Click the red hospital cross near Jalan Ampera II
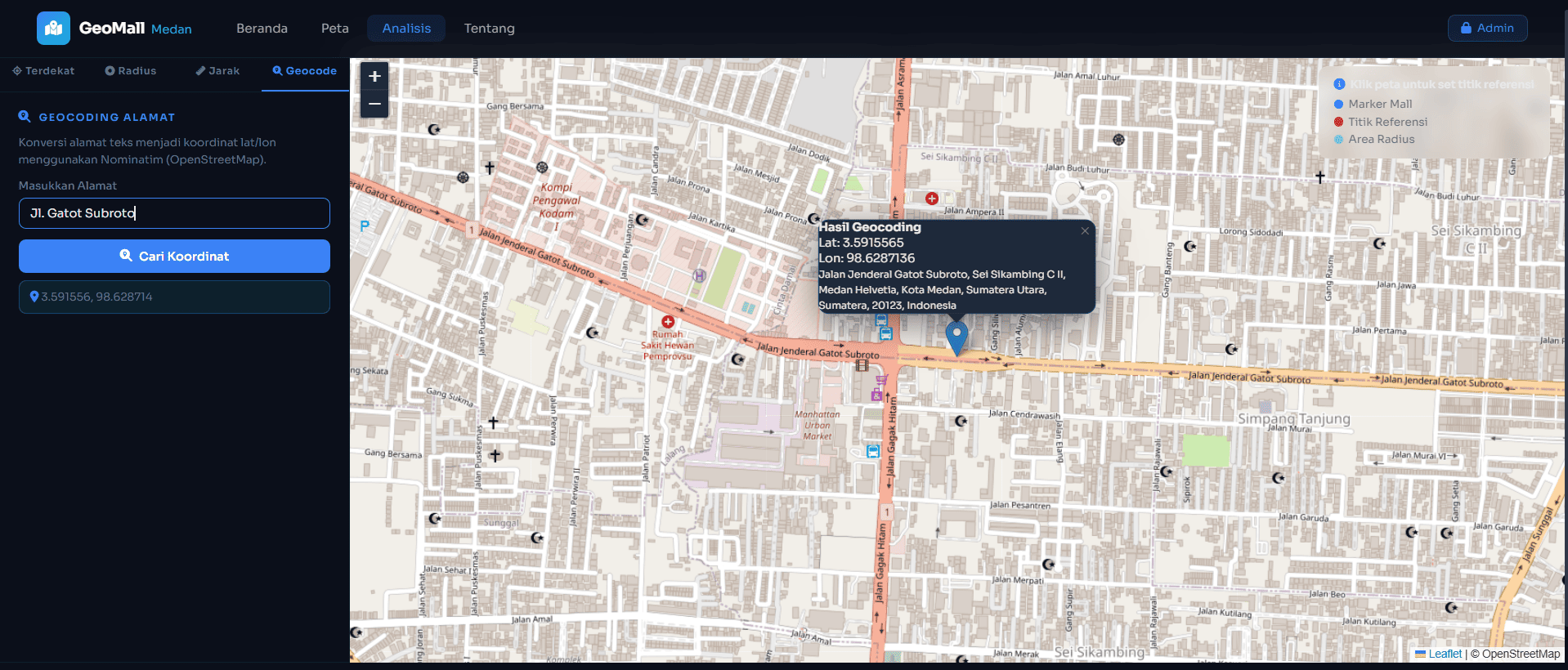Viewport: 1568px width, 670px height. pyautogui.click(x=931, y=199)
